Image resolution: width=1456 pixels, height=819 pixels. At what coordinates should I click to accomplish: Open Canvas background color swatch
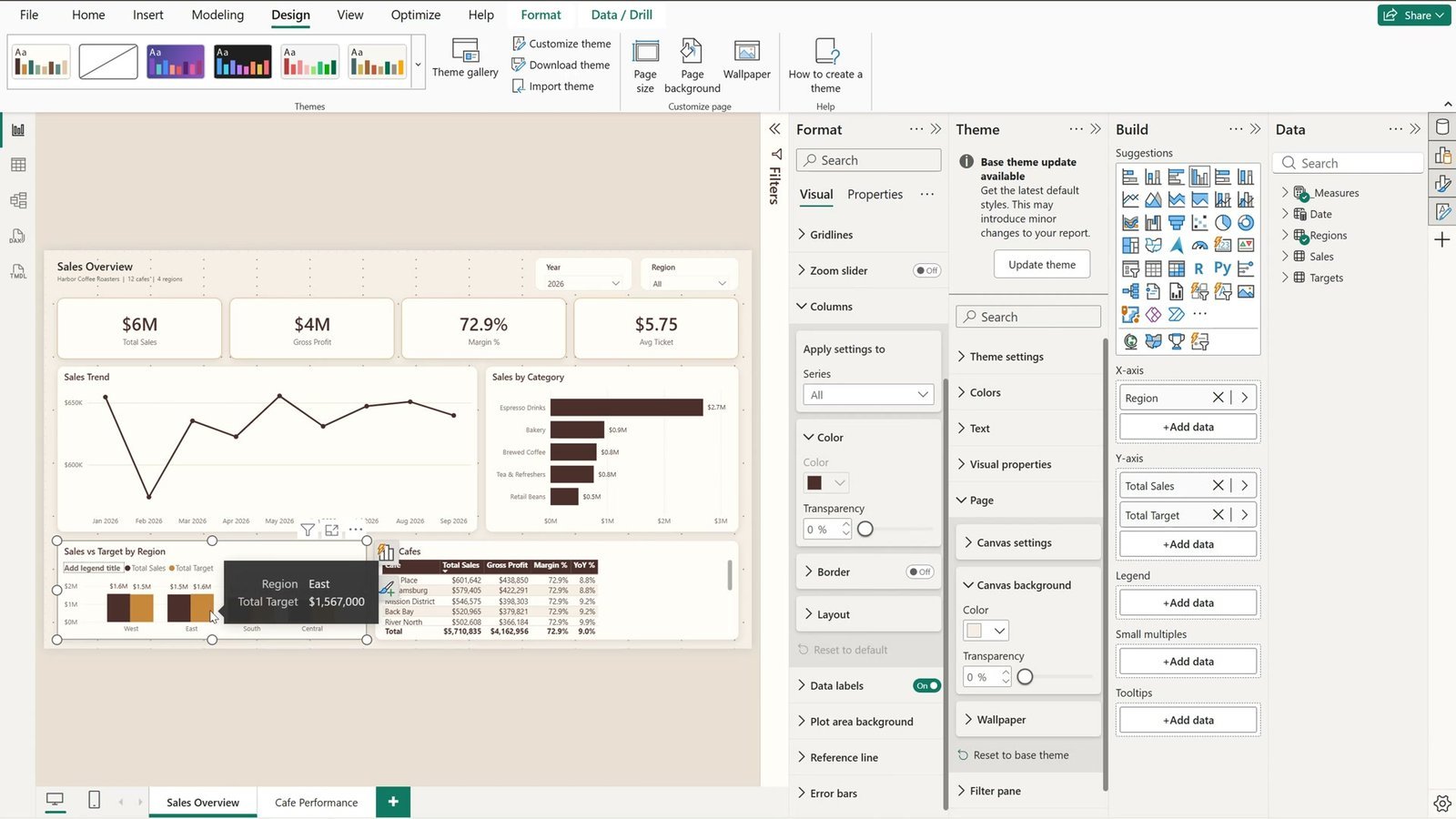point(986,631)
